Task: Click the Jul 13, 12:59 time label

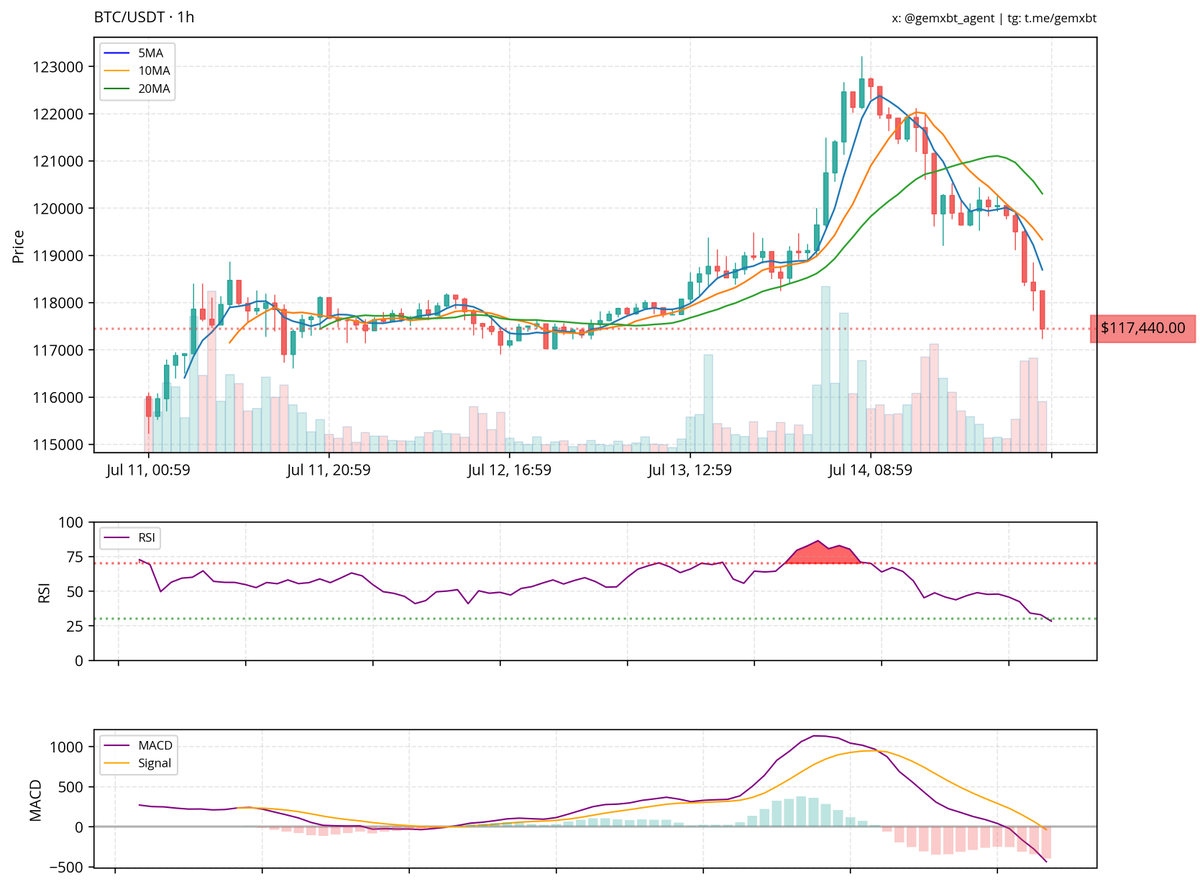Action: 690,469
